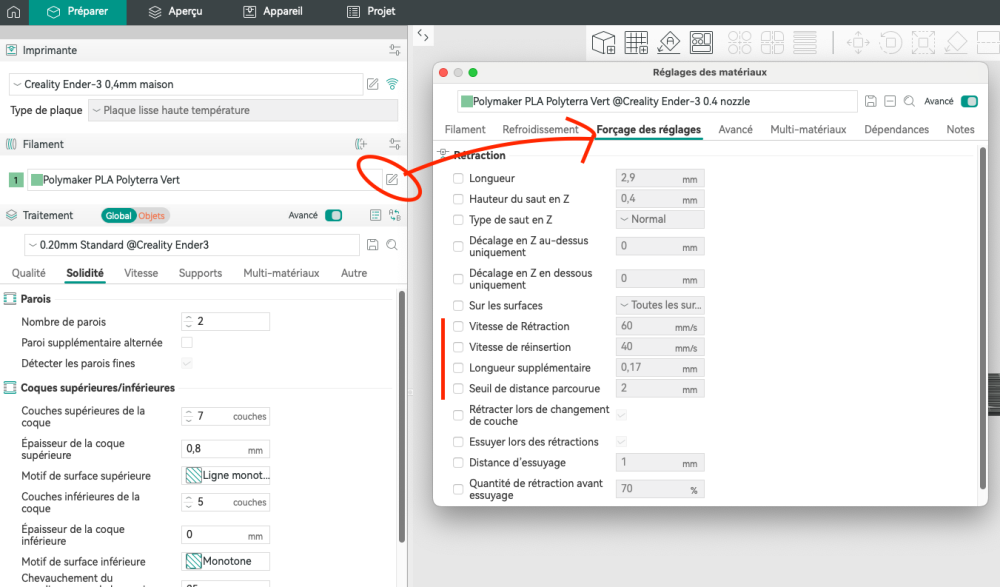
Task: Open the Vitesse tab in process settings
Action: [141, 273]
